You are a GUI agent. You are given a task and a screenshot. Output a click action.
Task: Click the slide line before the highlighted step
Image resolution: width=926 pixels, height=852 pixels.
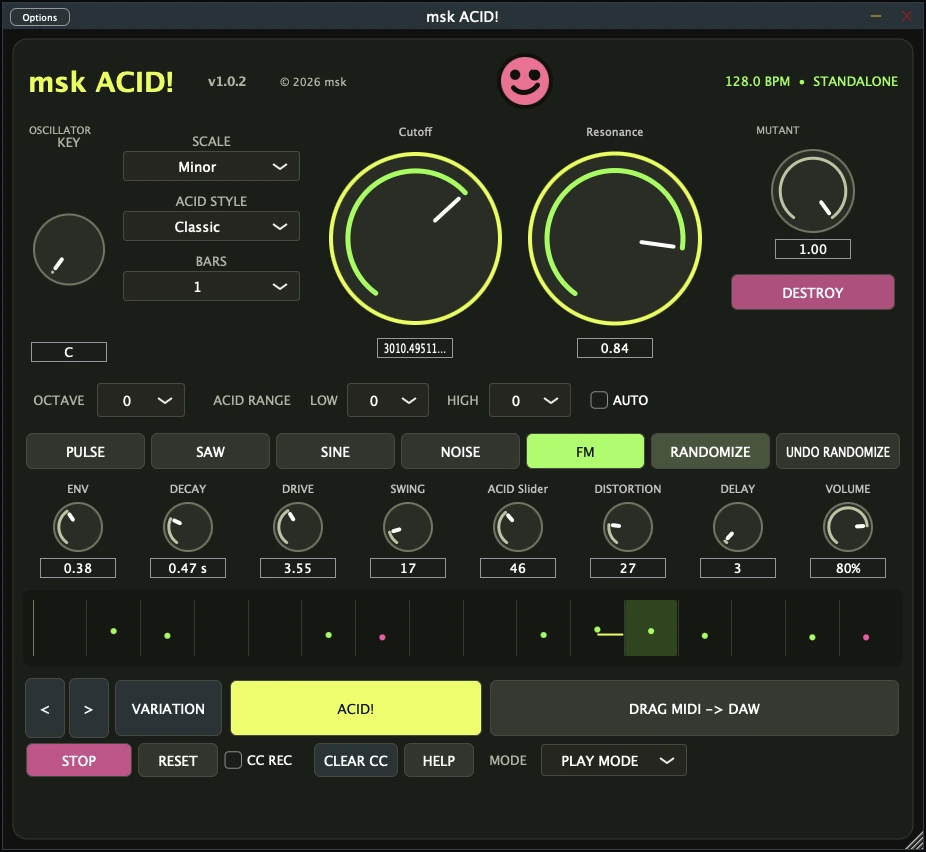[610, 634]
